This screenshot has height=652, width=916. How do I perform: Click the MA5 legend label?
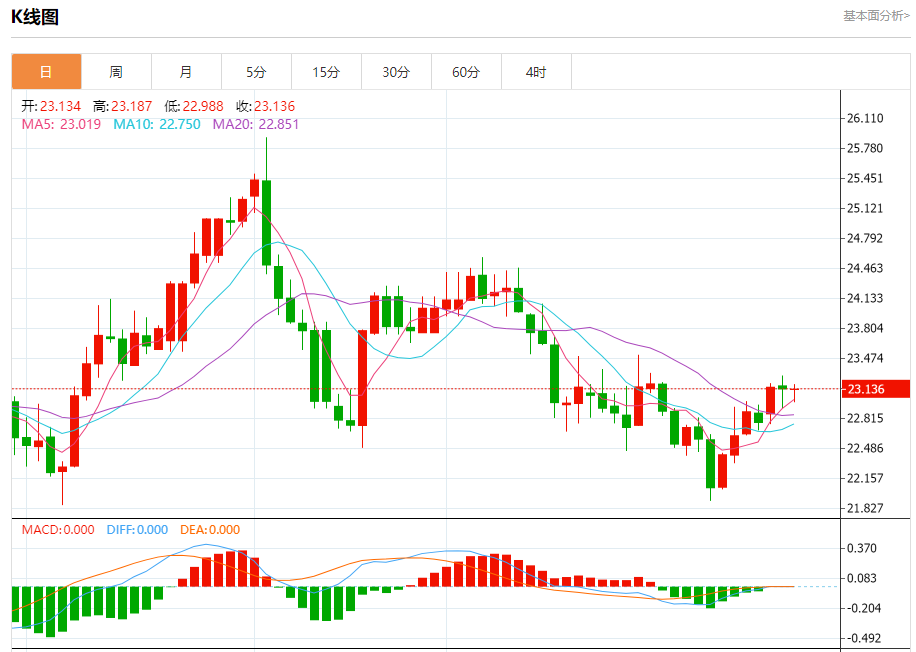click(61, 124)
